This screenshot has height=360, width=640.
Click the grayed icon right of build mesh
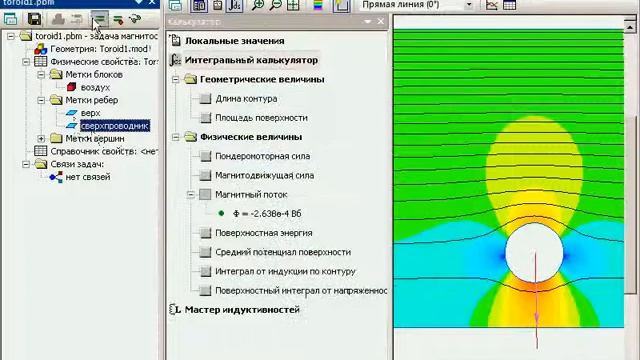click(x=76, y=19)
